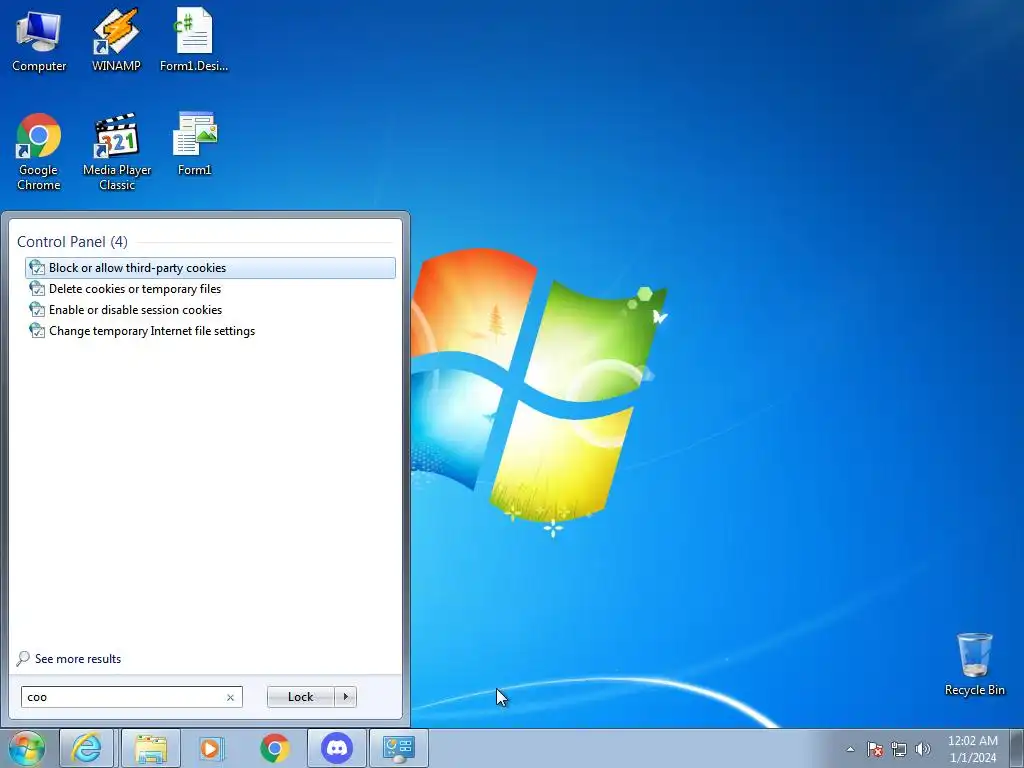Click the network status tray icon

899,749
